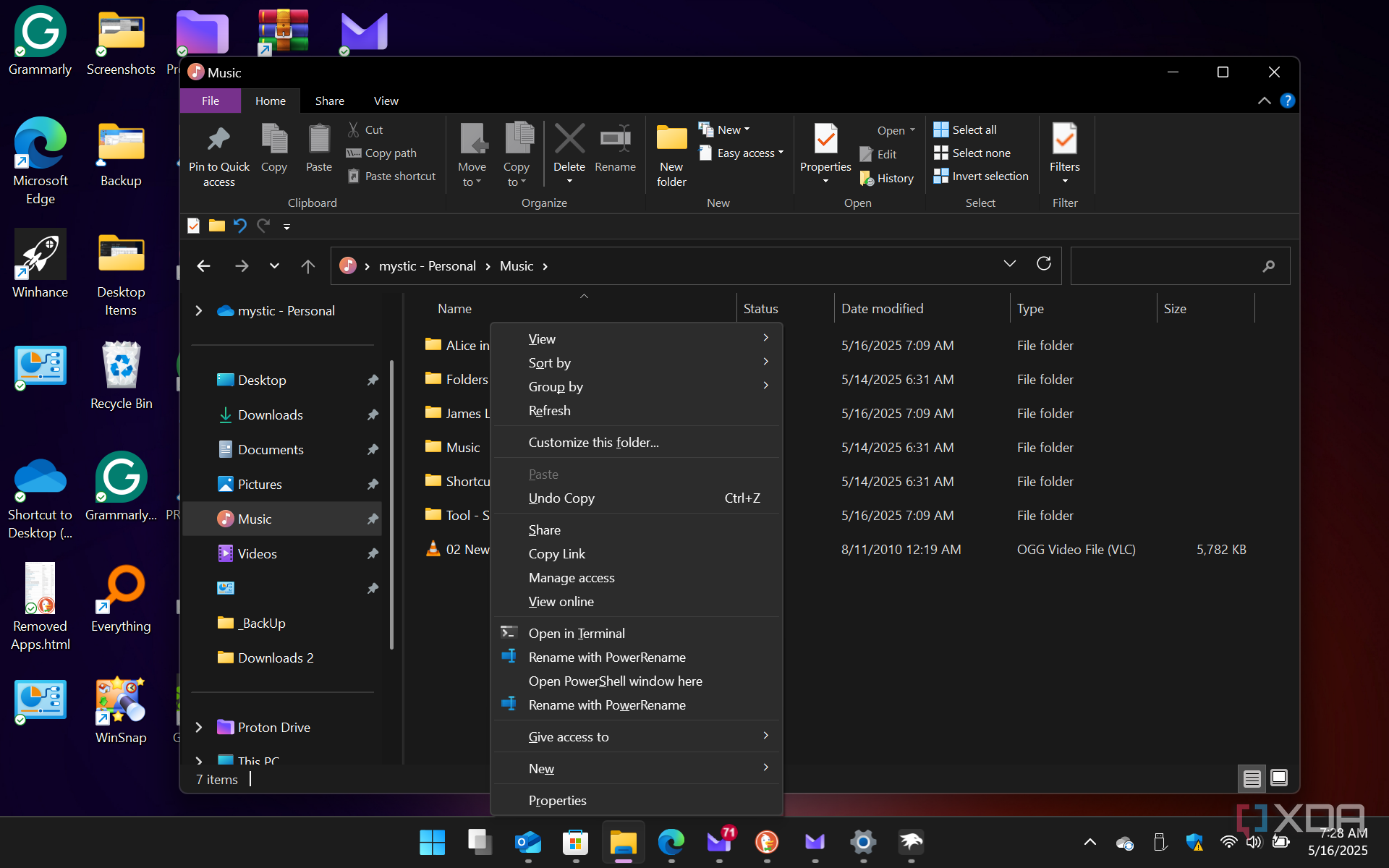Viewport: 1389px width, 868px height.
Task: Open Sort by submenu in context menu
Action: (637, 362)
